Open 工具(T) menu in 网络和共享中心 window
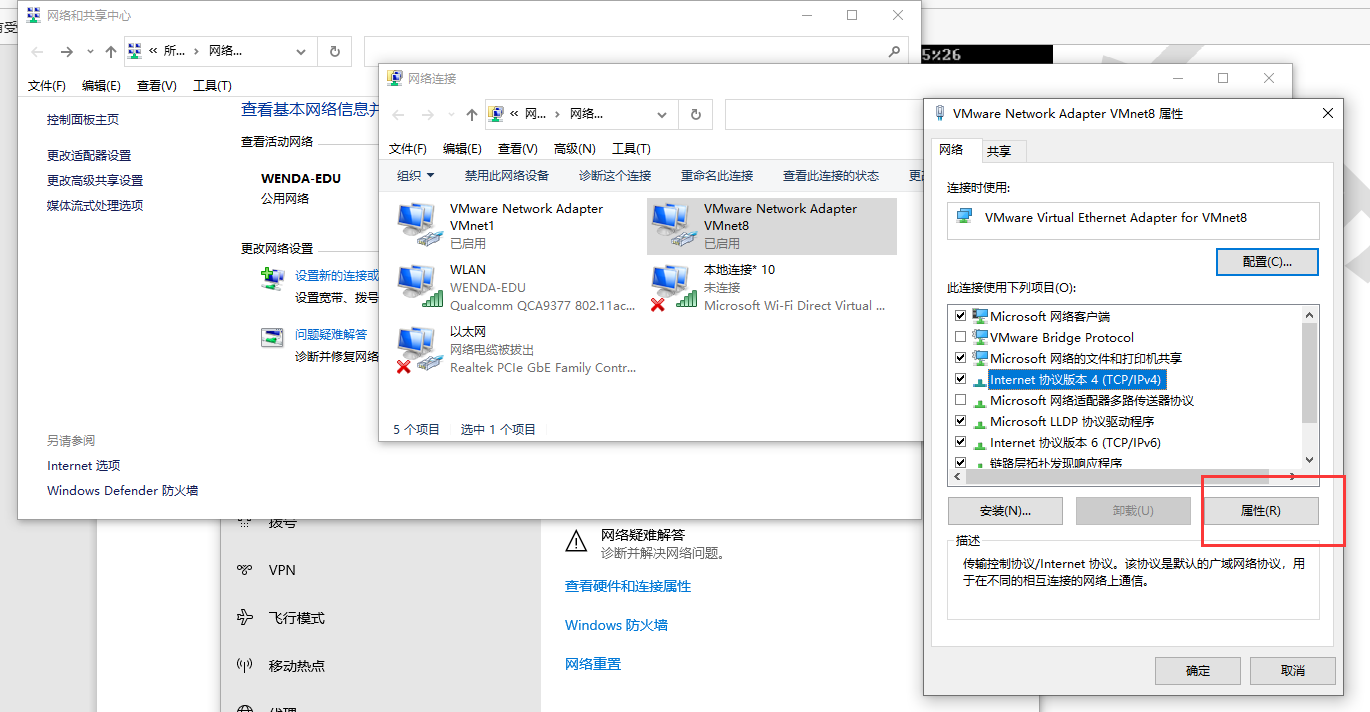Viewport: 1370px width, 712px height. coord(212,86)
